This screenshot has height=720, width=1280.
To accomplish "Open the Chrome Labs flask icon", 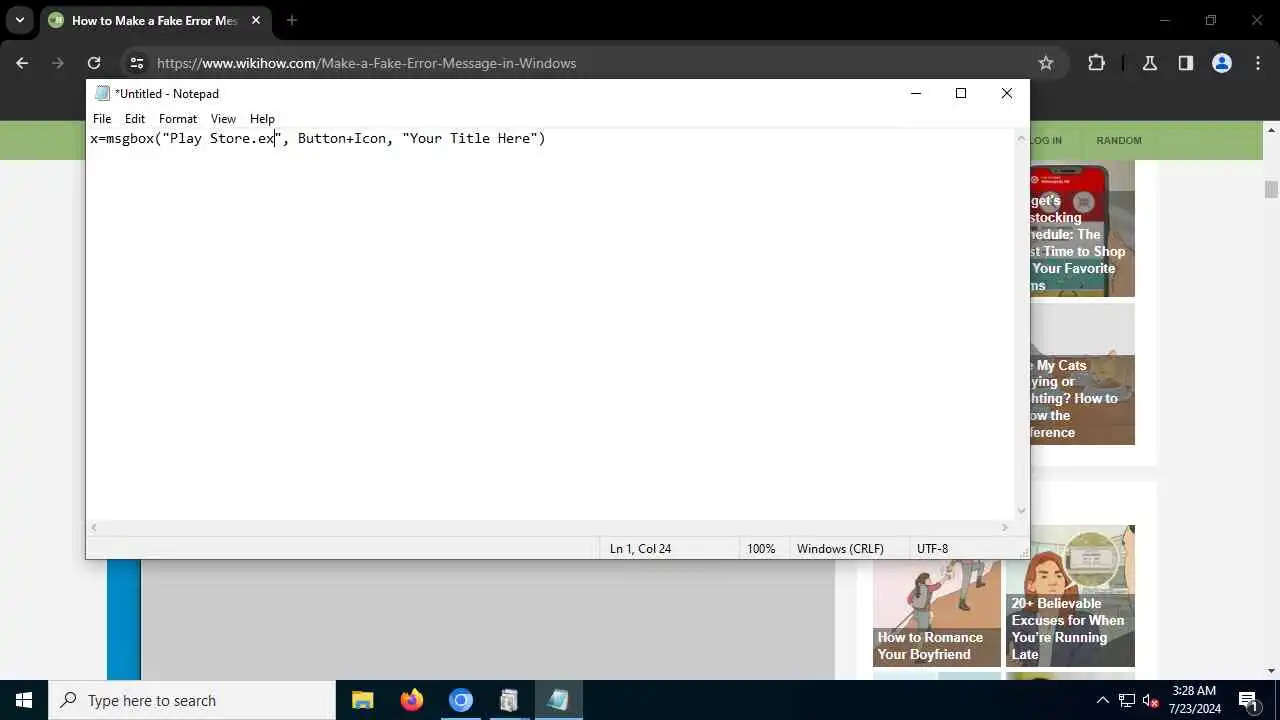I will point(1149,63).
